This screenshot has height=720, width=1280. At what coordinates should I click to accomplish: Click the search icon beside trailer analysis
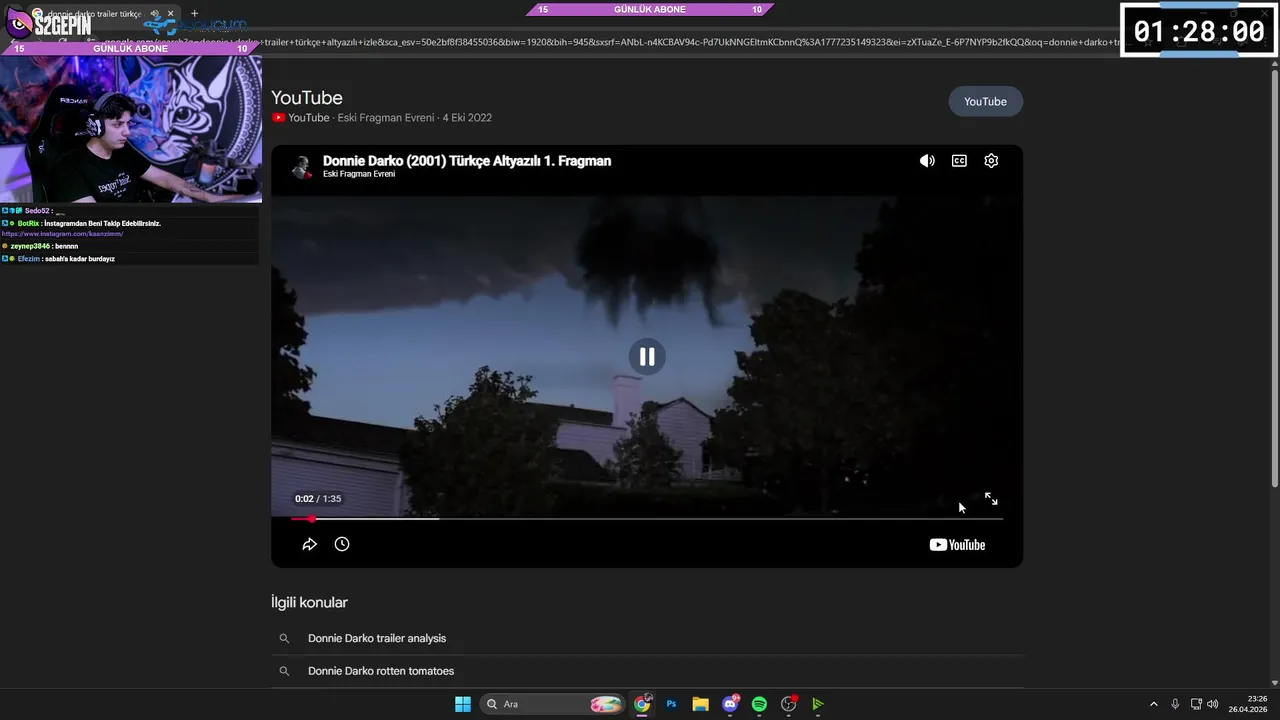pyautogui.click(x=284, y=638)
